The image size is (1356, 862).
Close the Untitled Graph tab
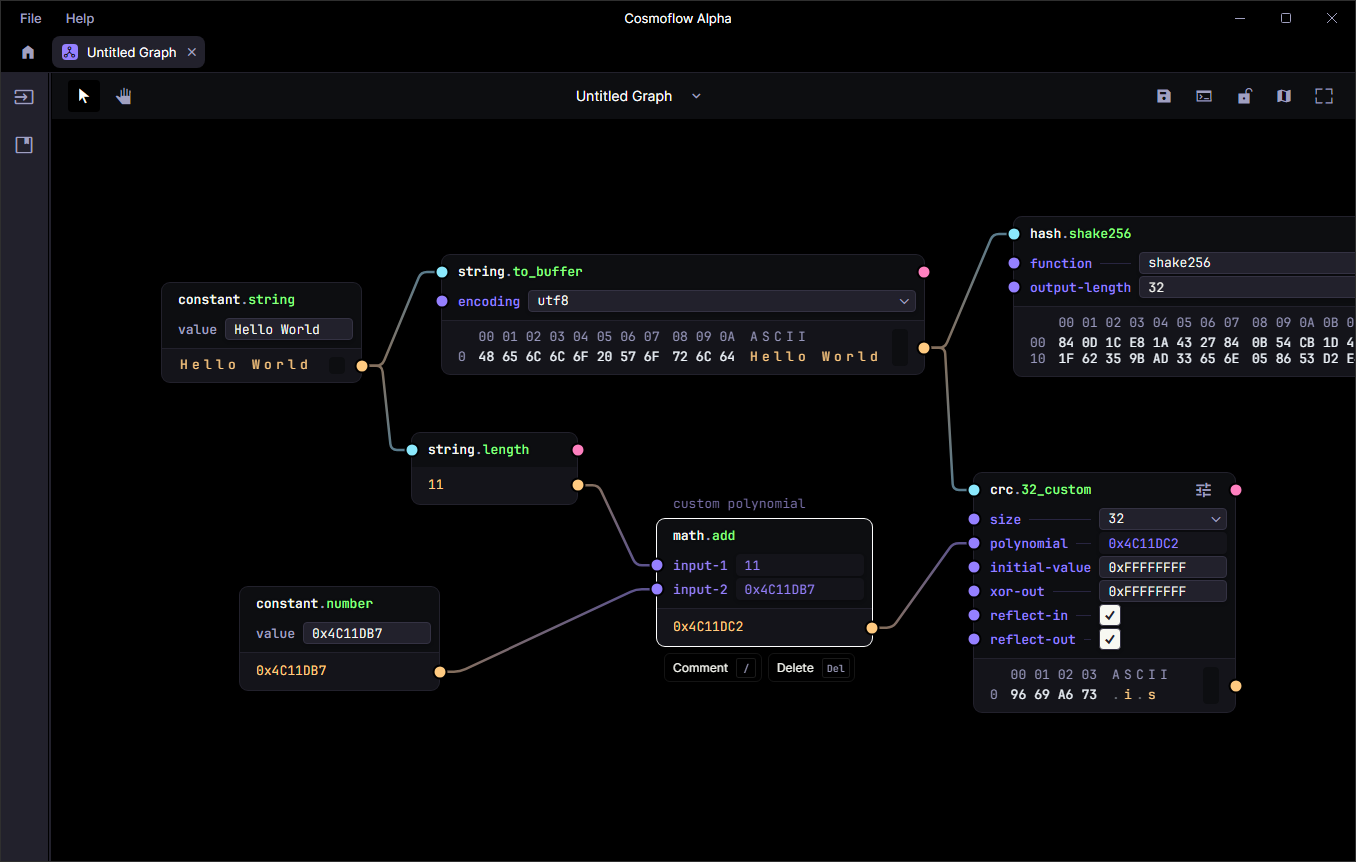[192, 52]
